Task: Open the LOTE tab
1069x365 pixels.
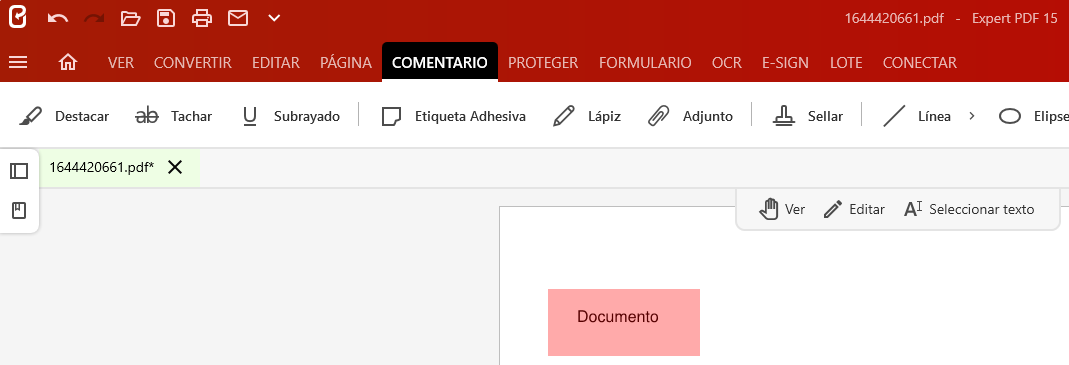Action: coord(846,63)
